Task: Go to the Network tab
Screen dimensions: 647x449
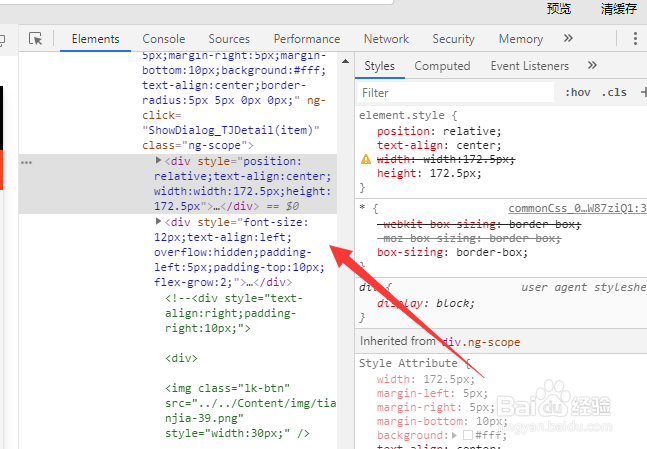Action: pyautogui.click(x=386, y=39)
